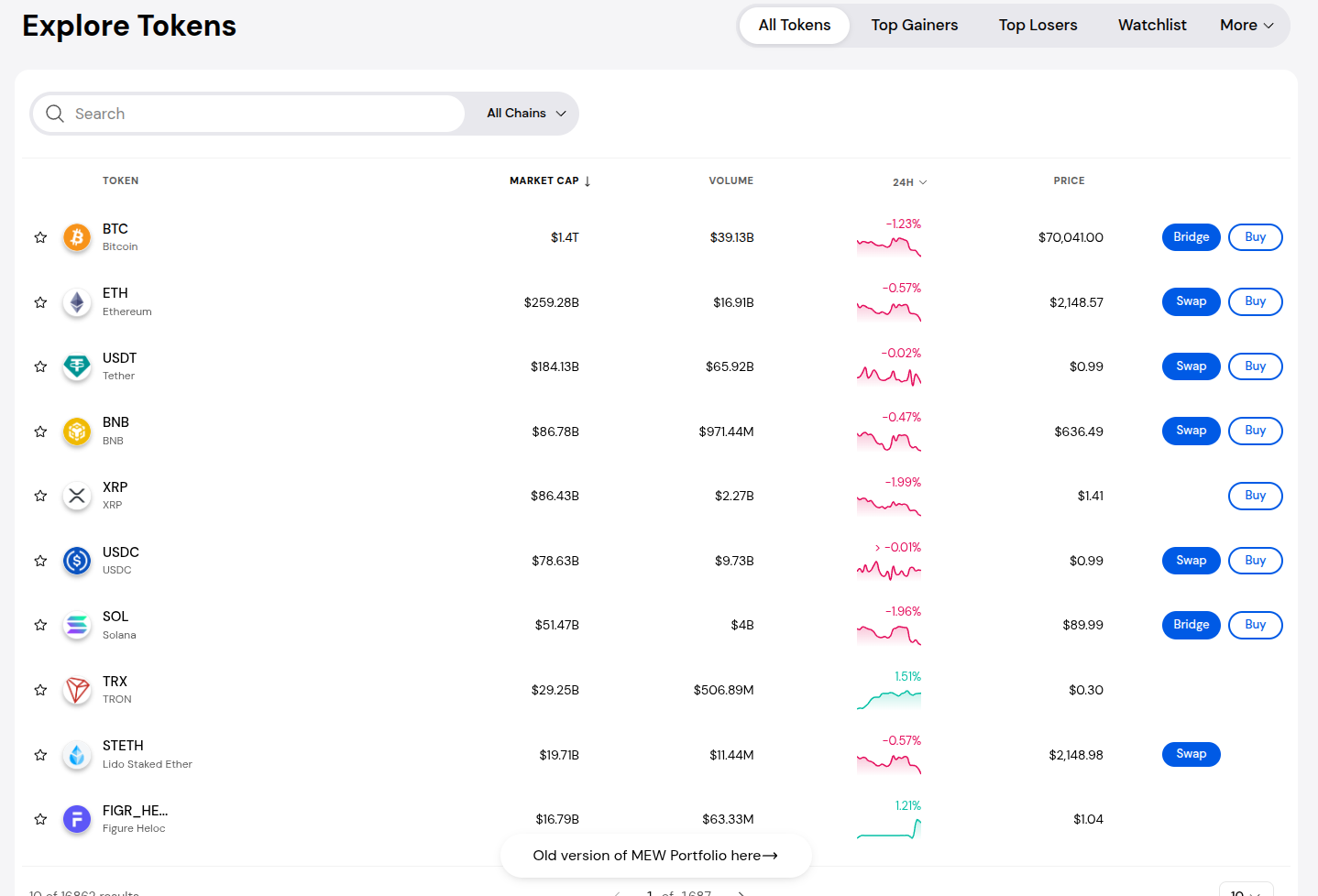1318x896 pixels.
Task: Open the 24H timeframe dropdown
Action: [910, 182]
